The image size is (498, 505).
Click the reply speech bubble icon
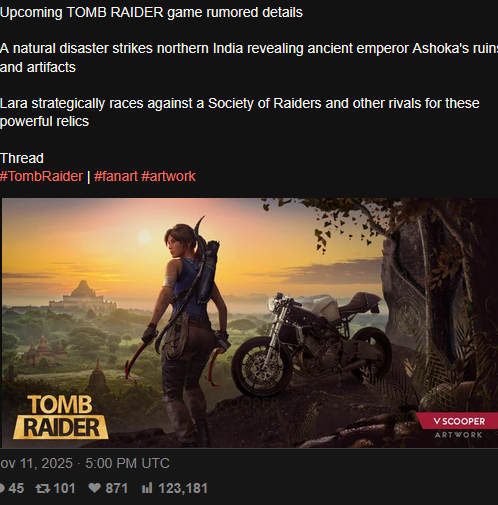pos(2,488)
